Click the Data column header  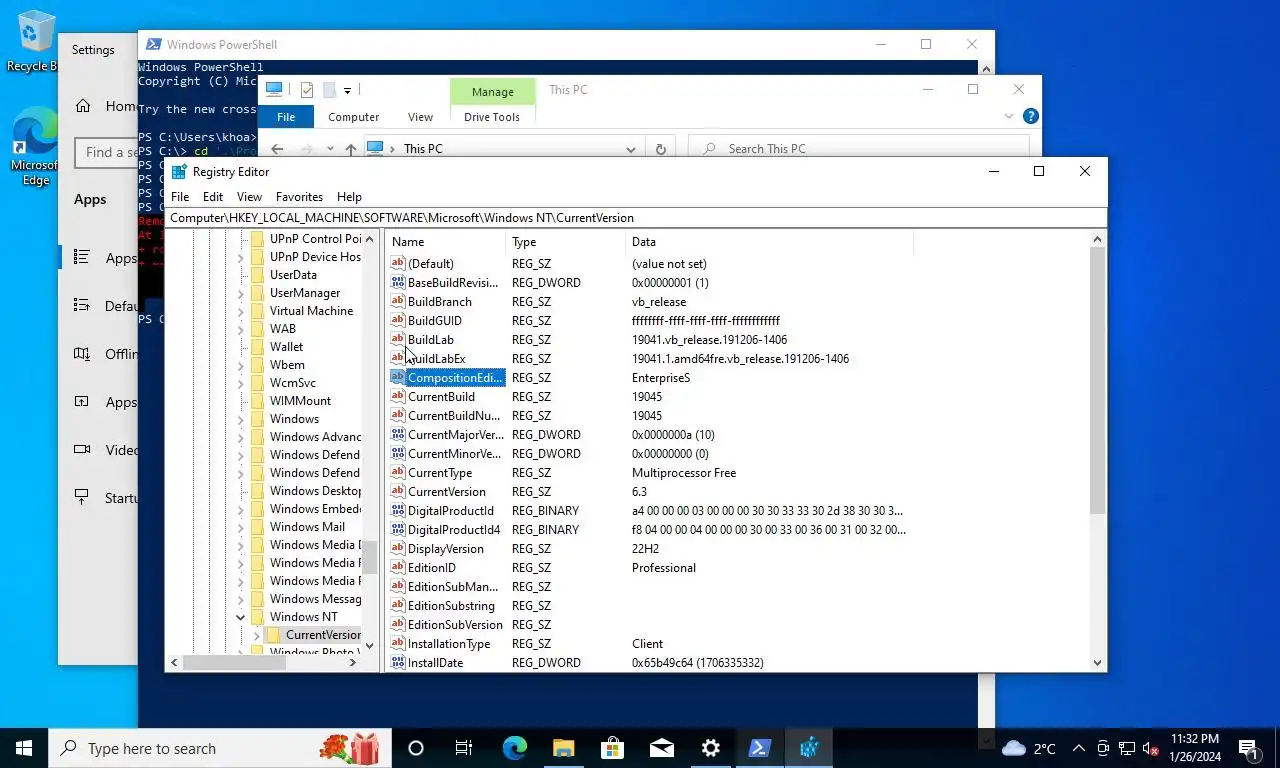770,242
